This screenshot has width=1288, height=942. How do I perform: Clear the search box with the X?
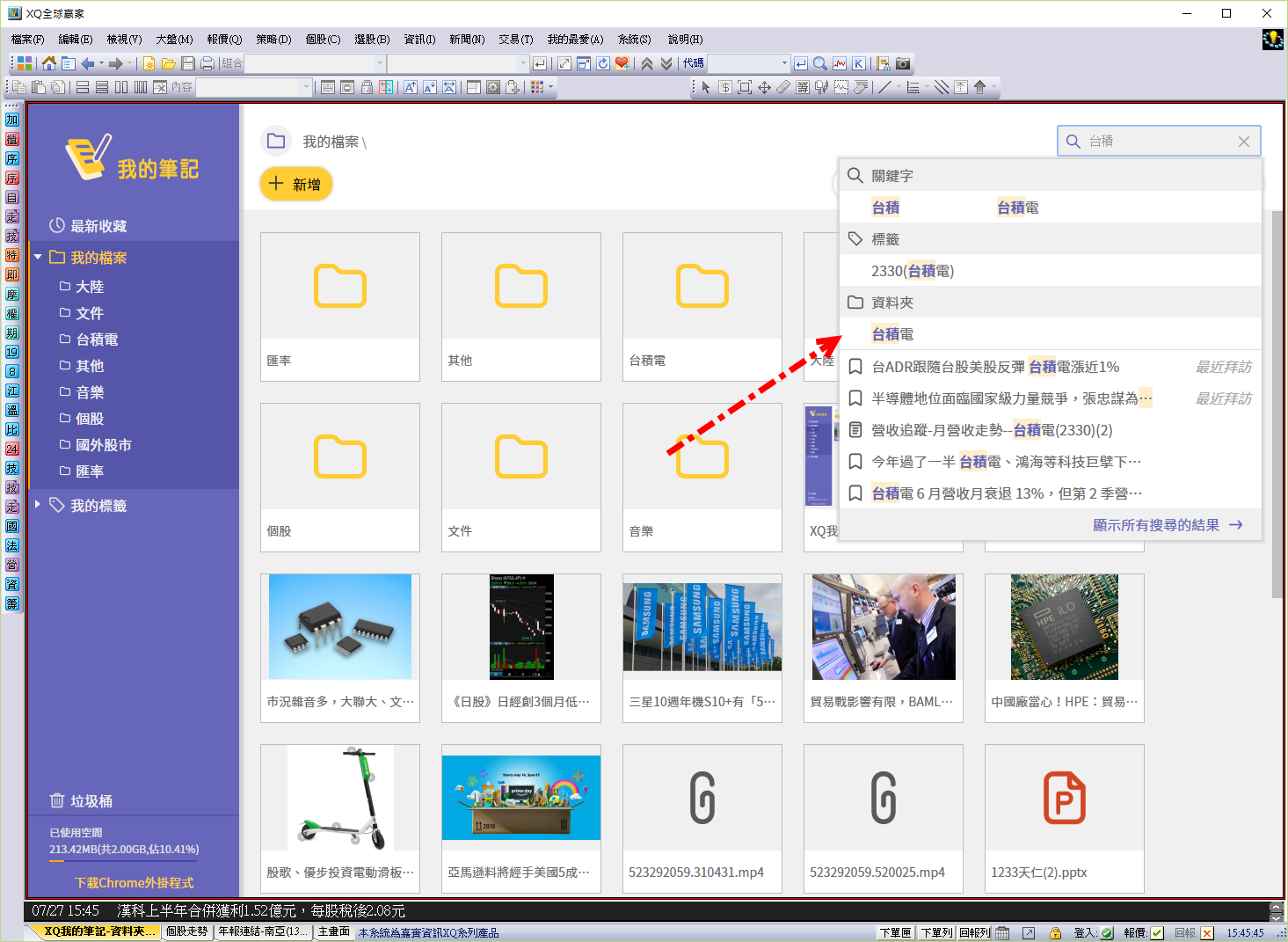(x=1243, y=142)
